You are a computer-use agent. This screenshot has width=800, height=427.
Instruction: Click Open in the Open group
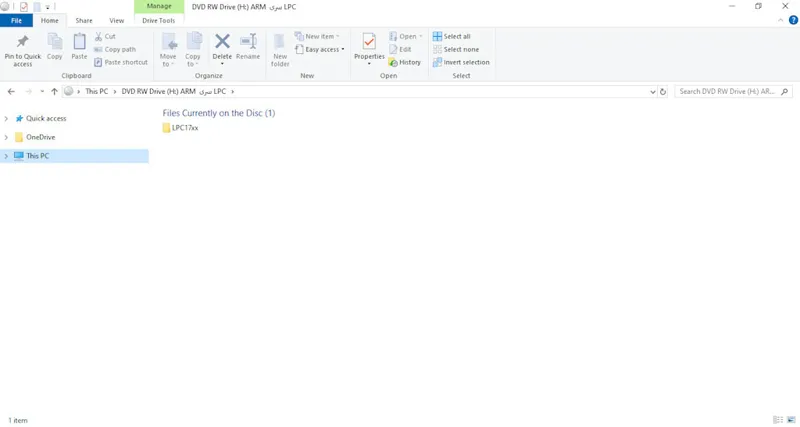(x=406, y=36)
